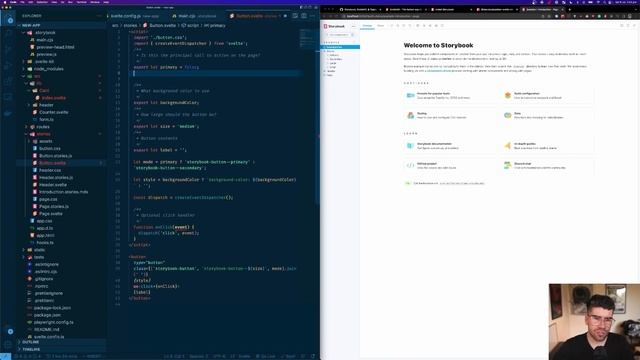Open button.css in the stories folder

point(50,149)
